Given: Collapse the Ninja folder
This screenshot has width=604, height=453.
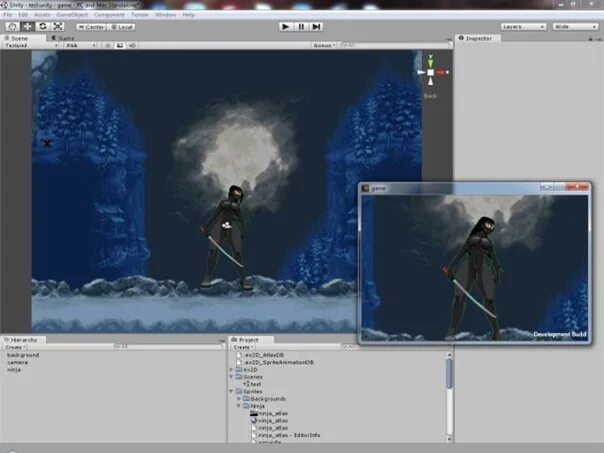Looking at the screenshot, I should pyautogui.click(x=239, y=406).
